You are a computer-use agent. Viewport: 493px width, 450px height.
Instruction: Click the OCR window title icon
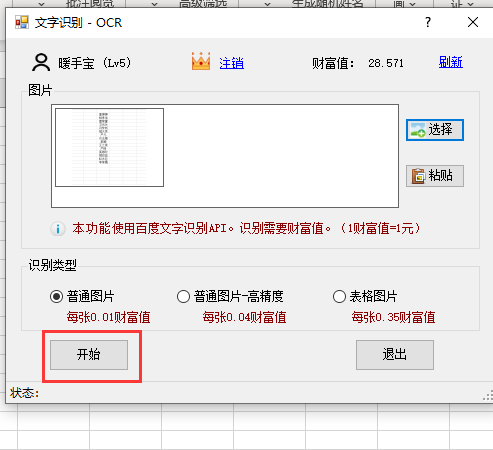click(22, 22)
